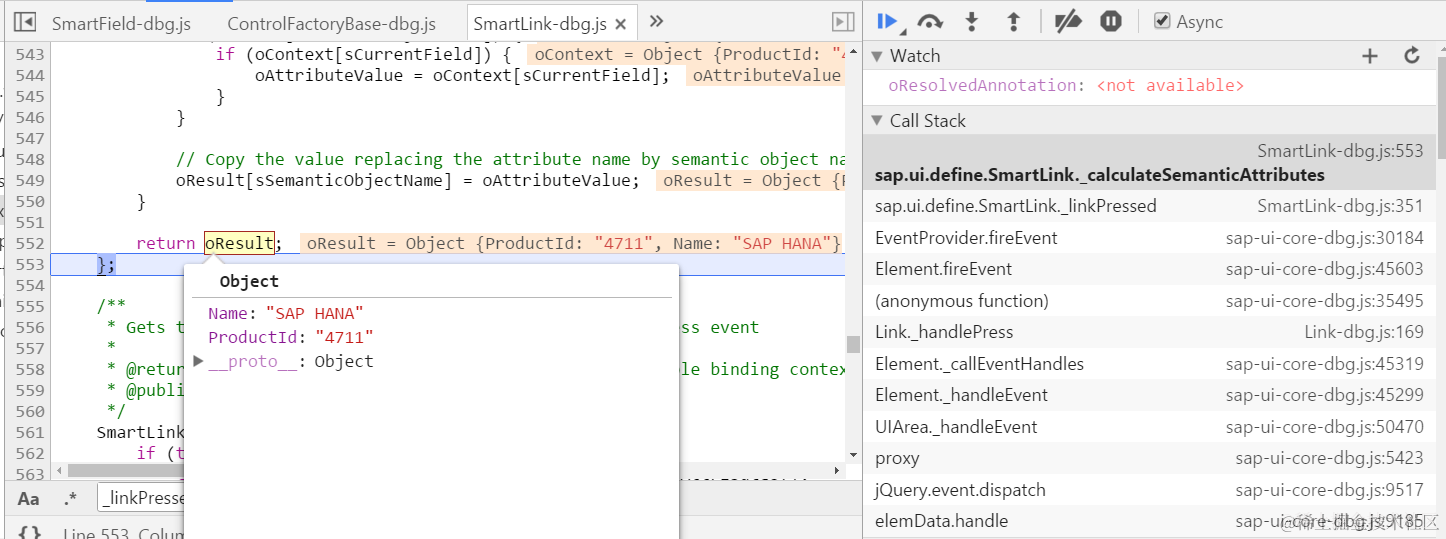The image size is (1446, 539).
Task: Step over next function call
Action: pos(929,21)
